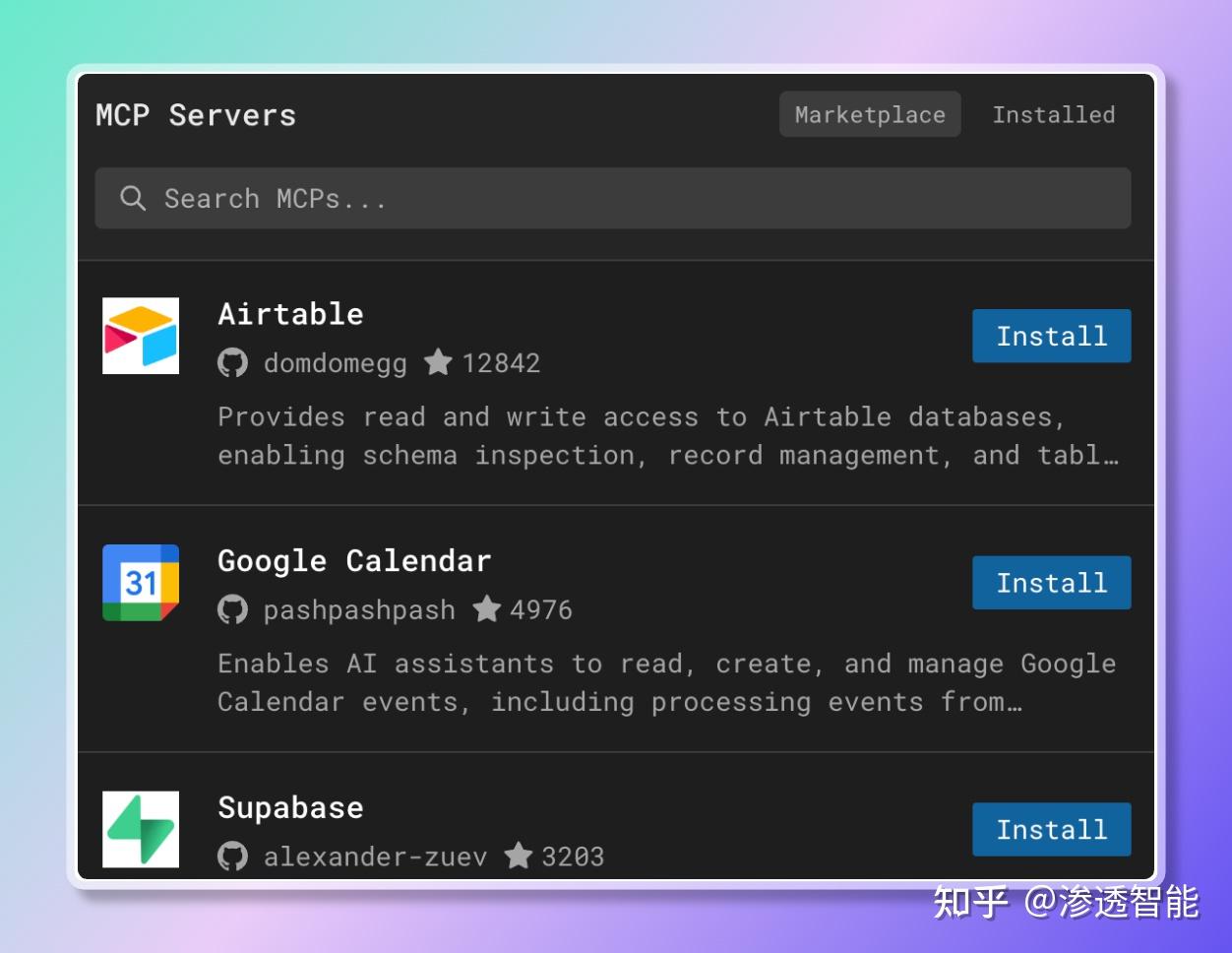
Task: Click the magnifier icon in search bar
Action: (x=133, y=198)
